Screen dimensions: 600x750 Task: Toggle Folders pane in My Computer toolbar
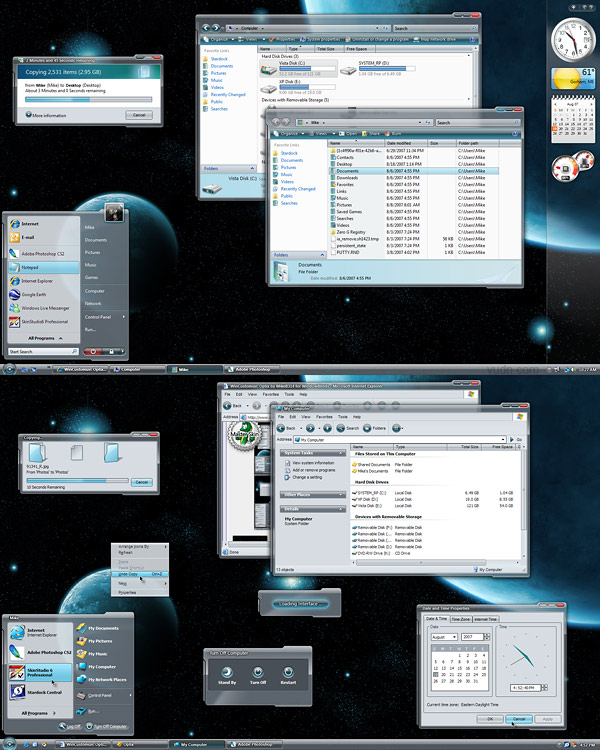[x=375, y=428]
